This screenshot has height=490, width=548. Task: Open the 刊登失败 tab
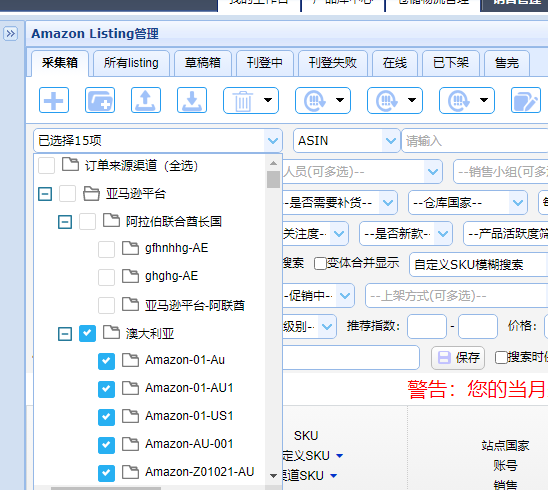point(333,63)
